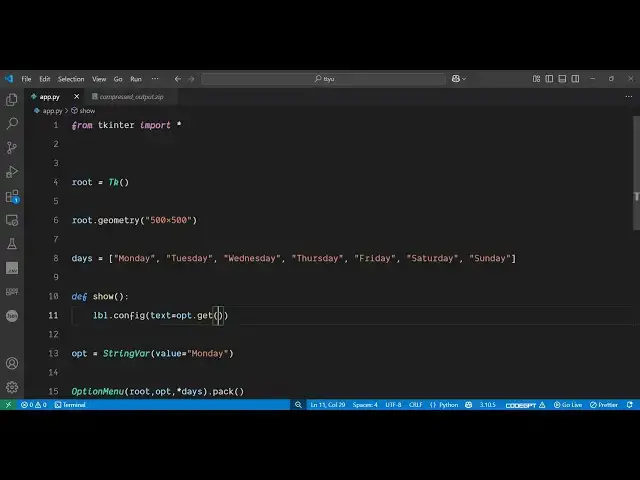The width and height of the screenshot is (640, 480).
Task: Click Prettier status bar item
Action: point(604,405)
